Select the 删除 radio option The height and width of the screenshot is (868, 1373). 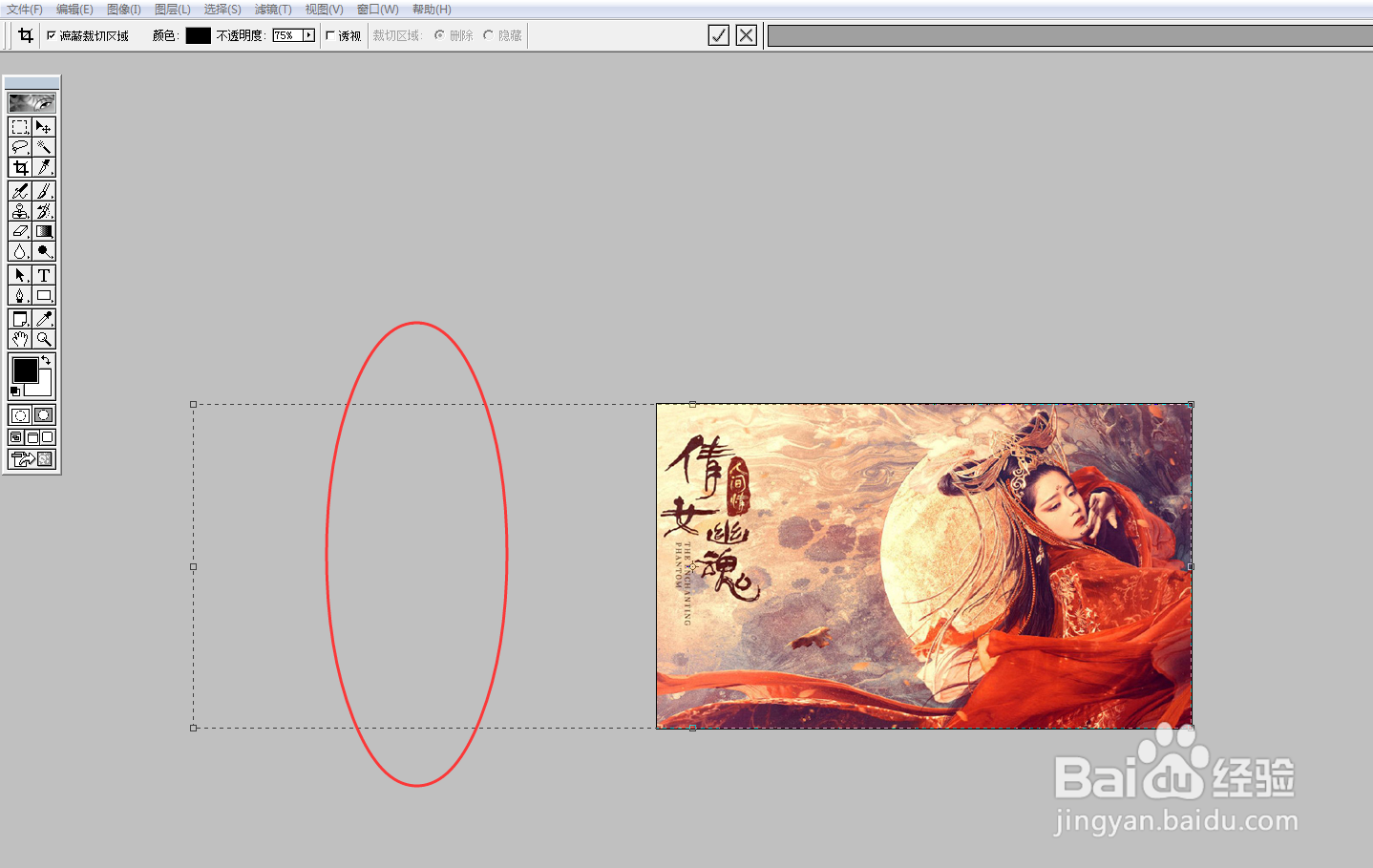(x=439, y=35)
